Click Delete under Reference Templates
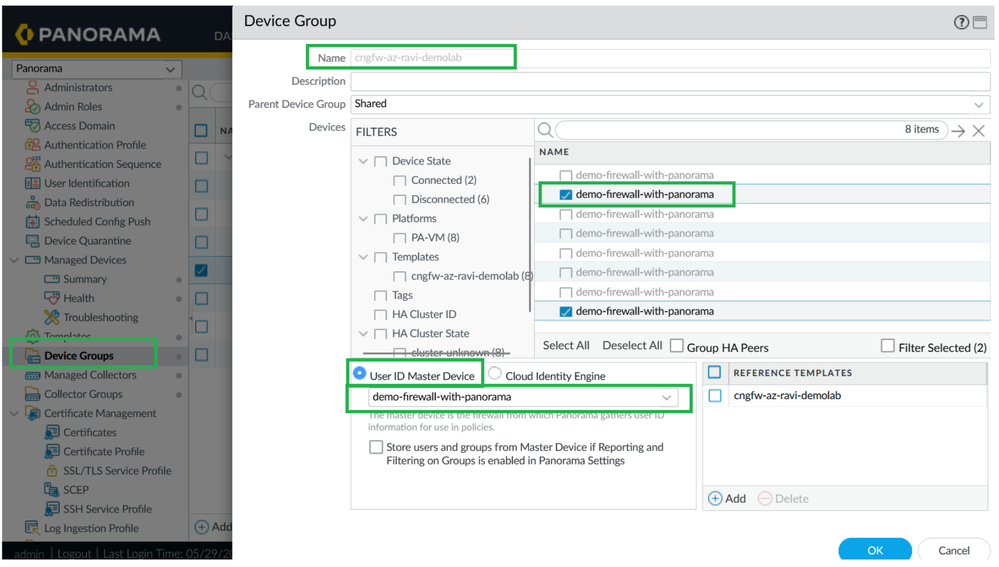This screenshot has height=567, width=999. click(x=784, y=498)
